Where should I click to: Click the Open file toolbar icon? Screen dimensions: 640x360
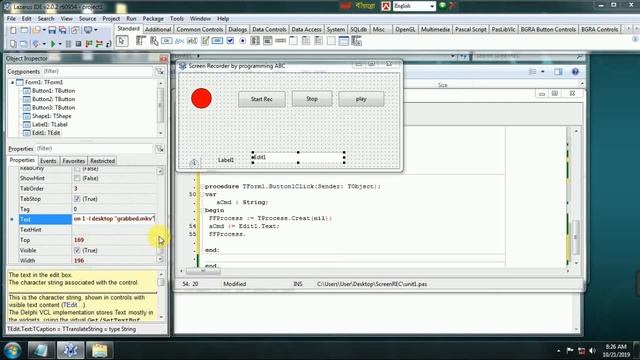[x=36, y=30]
